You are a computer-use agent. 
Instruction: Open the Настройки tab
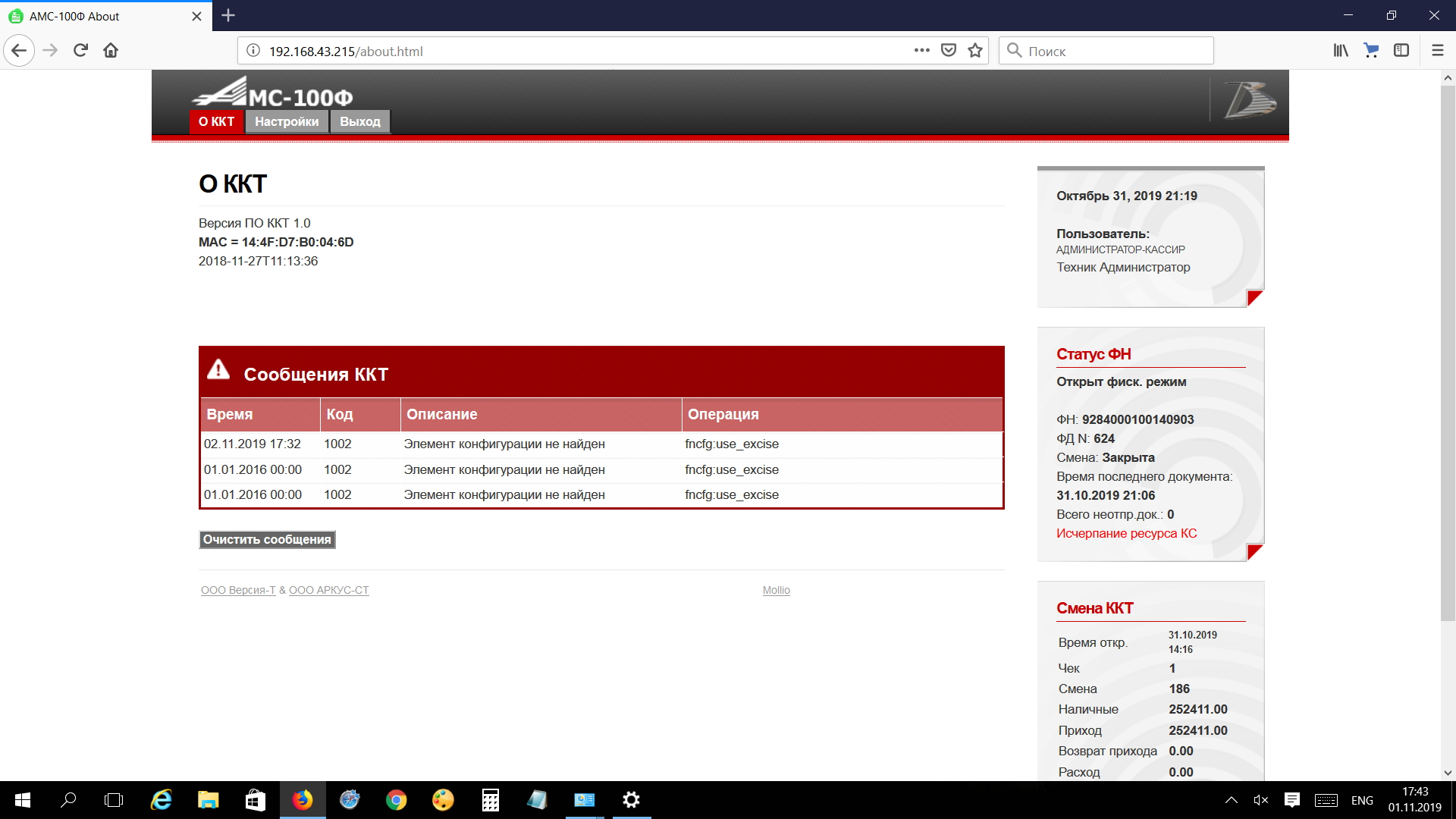point(287,121)
